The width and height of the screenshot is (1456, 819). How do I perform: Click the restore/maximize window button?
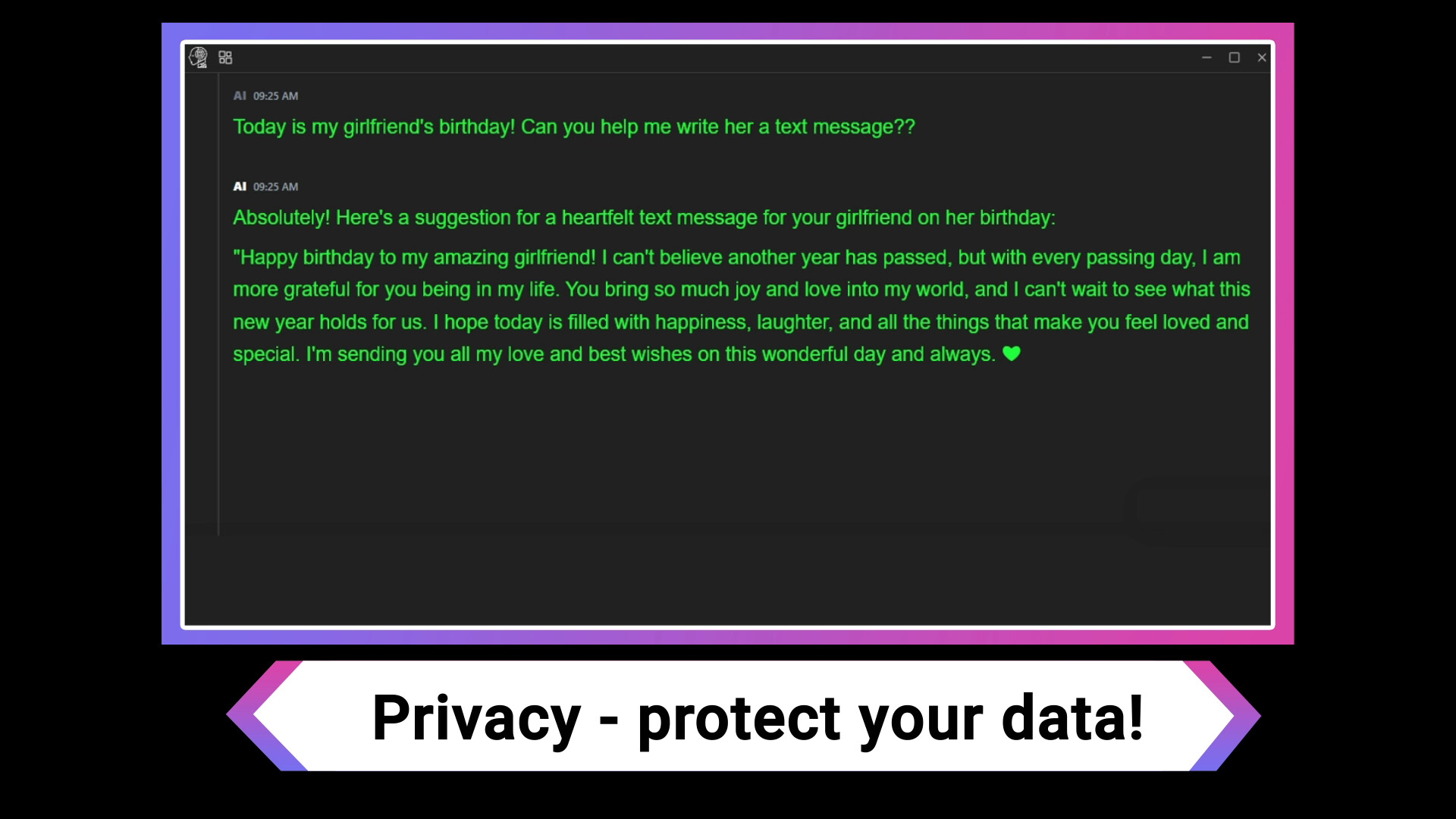point(1234,57)
